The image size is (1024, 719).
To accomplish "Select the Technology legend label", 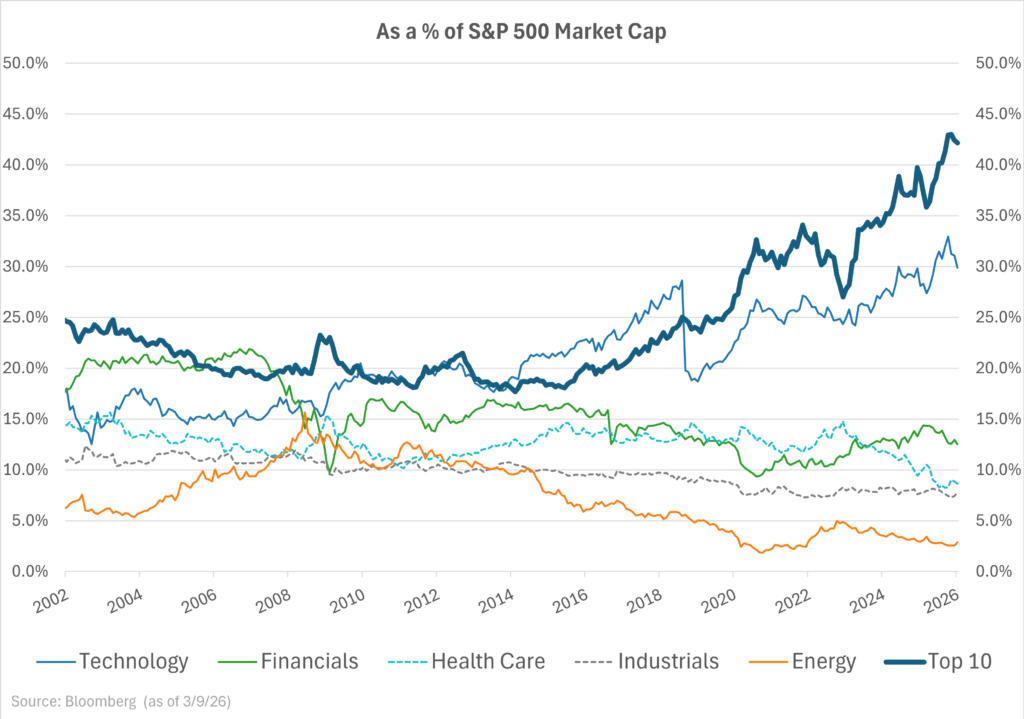I will (133, 661).
